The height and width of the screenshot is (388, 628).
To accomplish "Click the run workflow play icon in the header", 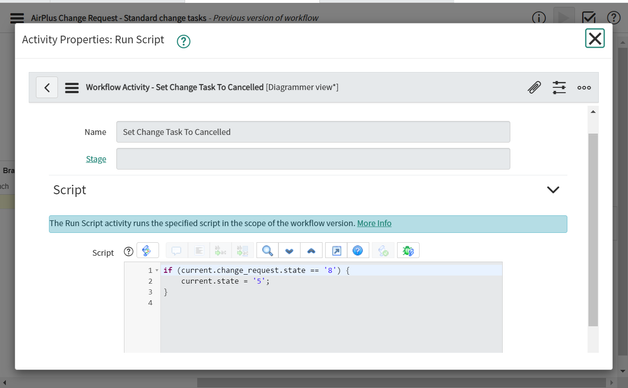I will point(564,17).
